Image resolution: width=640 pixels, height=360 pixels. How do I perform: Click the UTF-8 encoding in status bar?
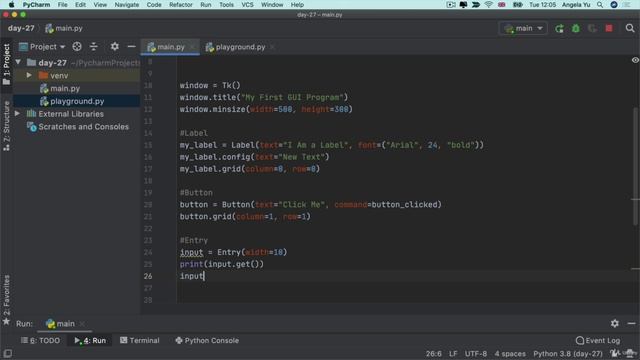476,354
